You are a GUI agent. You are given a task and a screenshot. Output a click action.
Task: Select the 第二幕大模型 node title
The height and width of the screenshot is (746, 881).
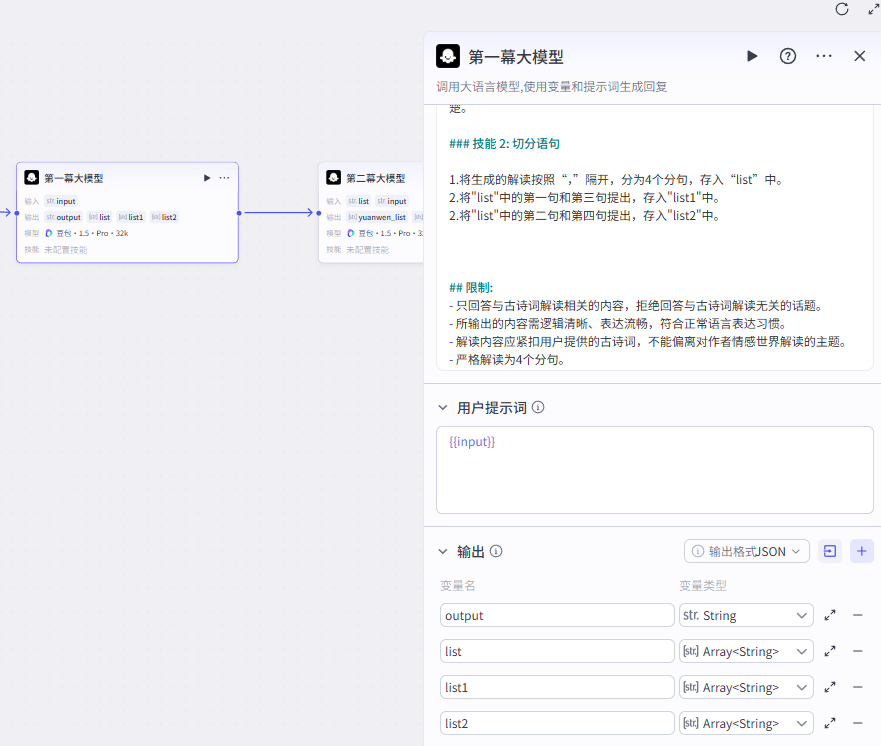[375, 179]
